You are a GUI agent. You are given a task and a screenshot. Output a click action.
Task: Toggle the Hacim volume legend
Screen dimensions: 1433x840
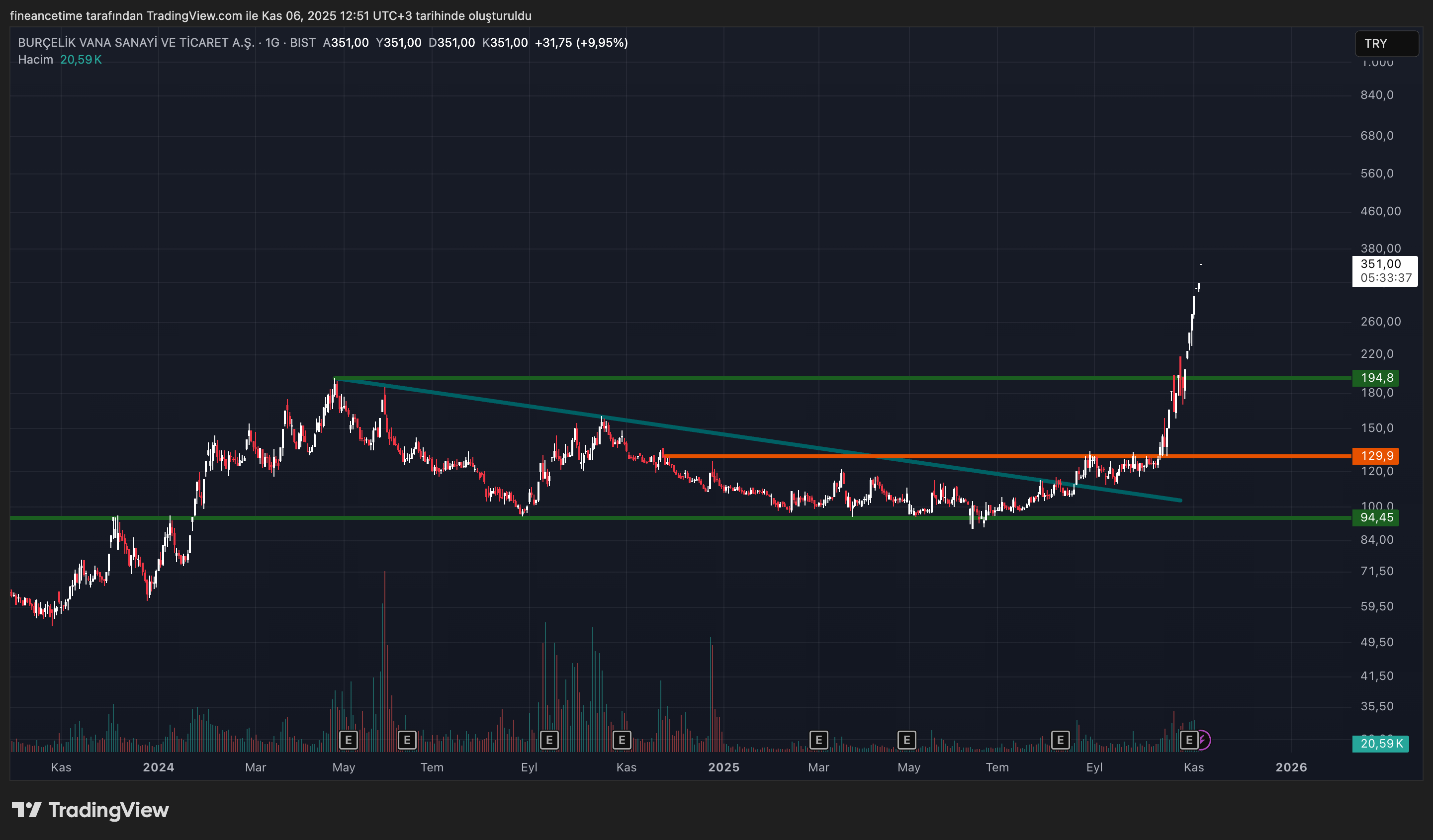coord(35,59)
